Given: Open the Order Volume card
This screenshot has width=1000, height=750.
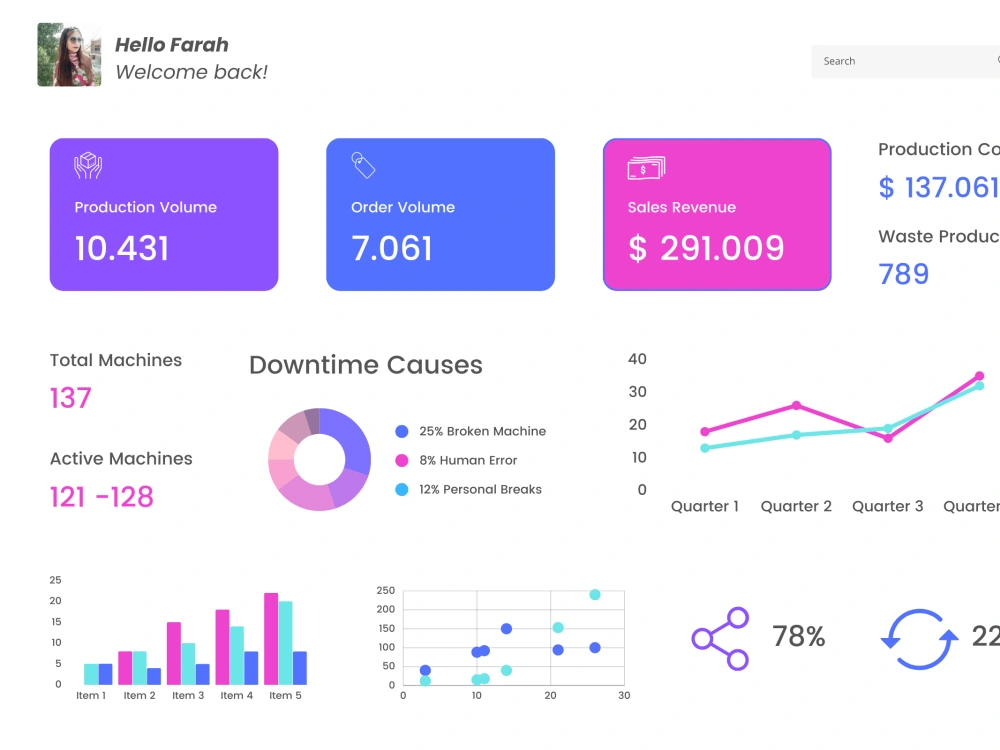Looking at the screenshot, I should (440, 214).
